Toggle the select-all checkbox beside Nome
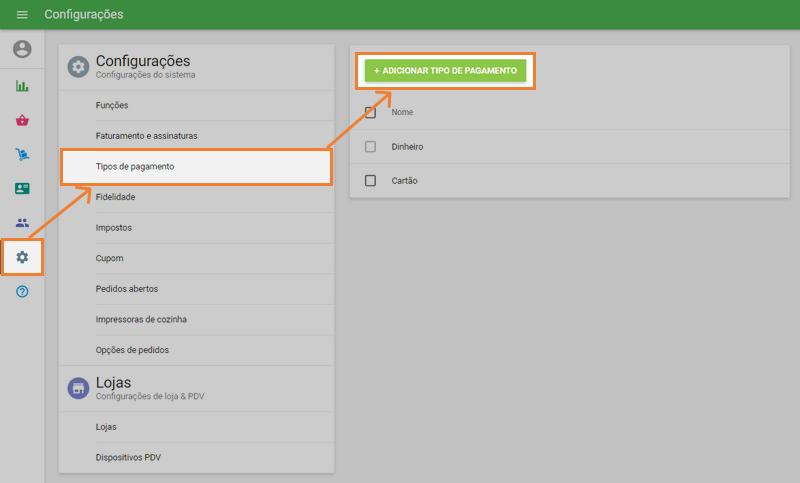This screenshot has width=800, height=483. point(370,112)
